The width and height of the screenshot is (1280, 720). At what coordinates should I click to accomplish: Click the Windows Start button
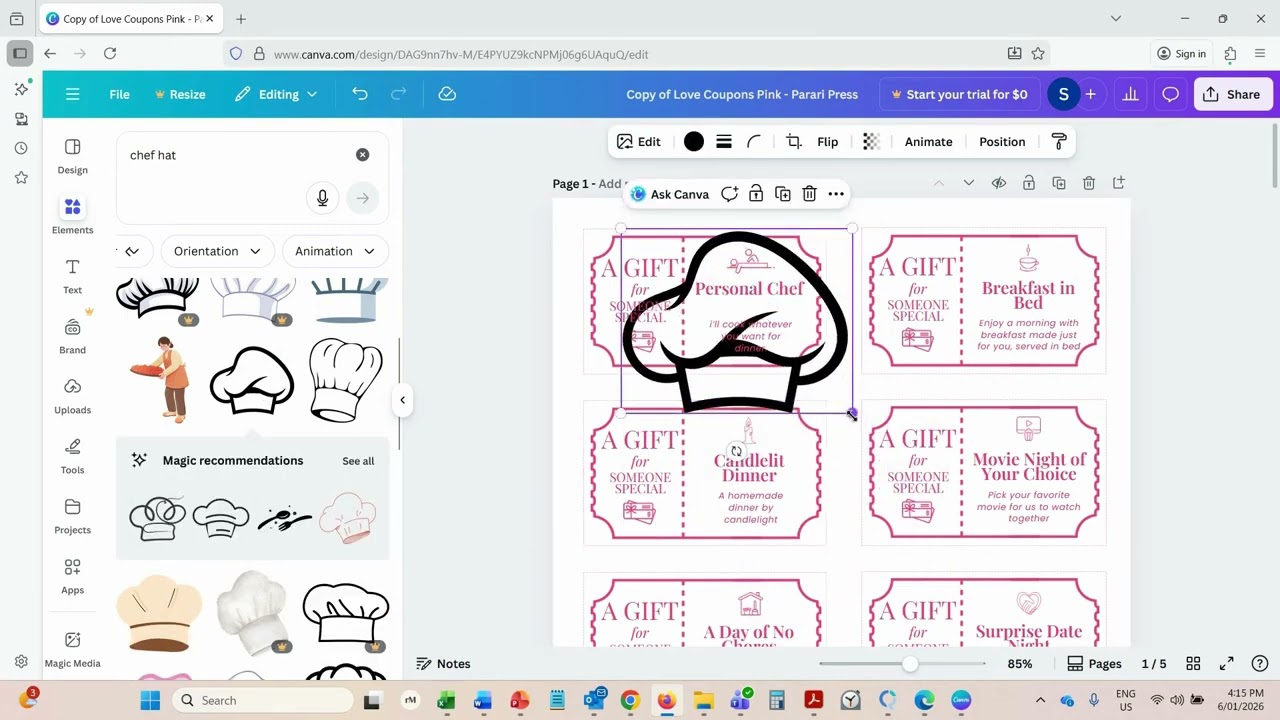coord(150,700)
